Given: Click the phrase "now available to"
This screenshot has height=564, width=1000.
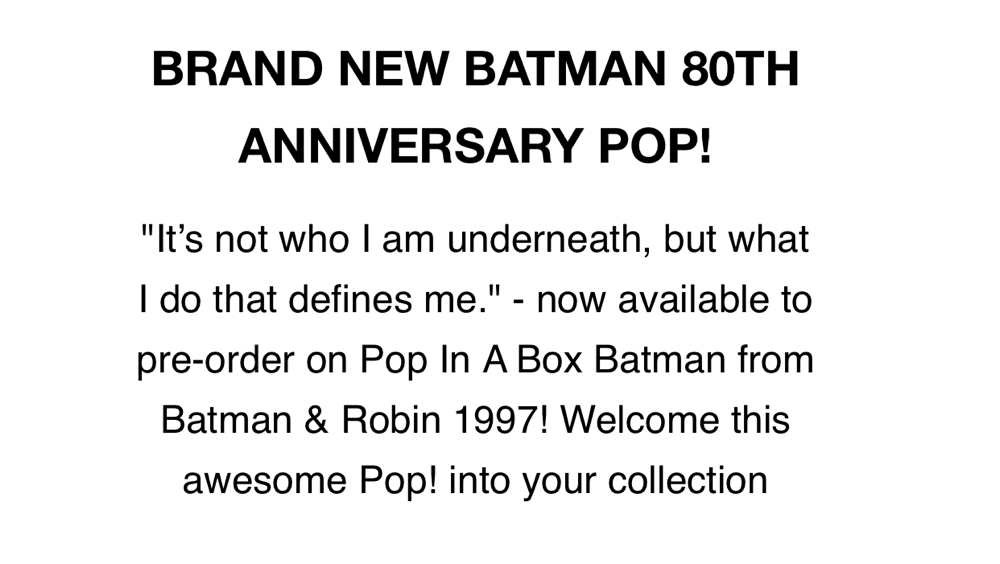Looking at the screenshot, I should click(674, 300).
